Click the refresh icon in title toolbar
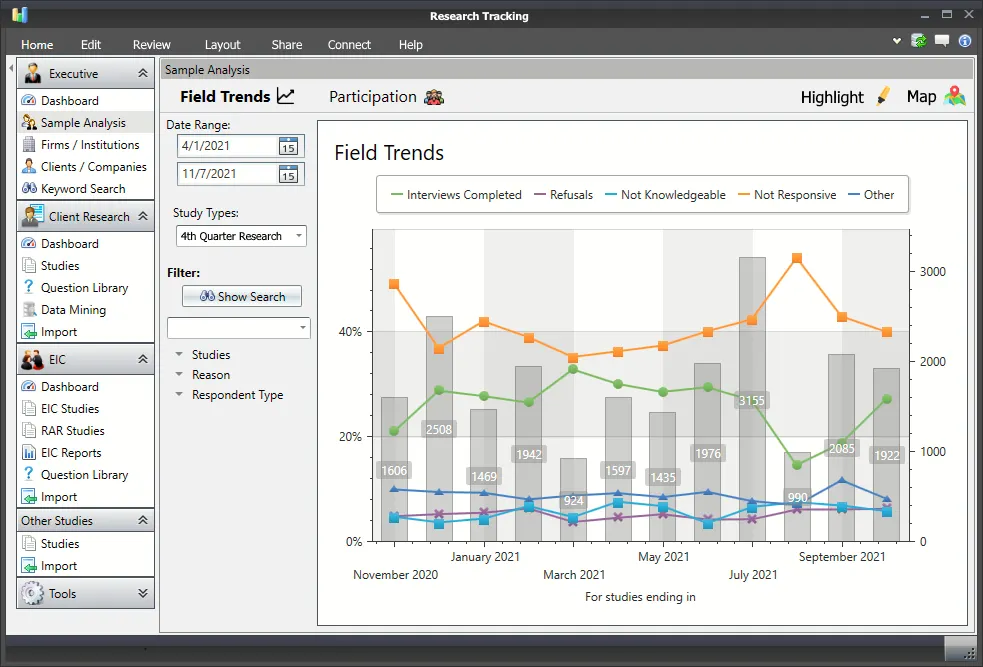This screenshot has height=667, width=983. coord(919,41)
